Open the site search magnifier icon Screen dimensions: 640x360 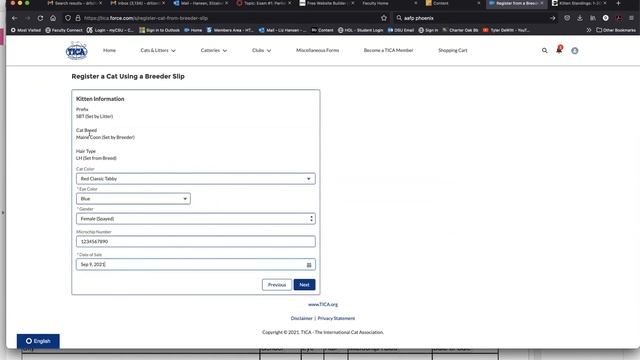(x=544, y=51)
